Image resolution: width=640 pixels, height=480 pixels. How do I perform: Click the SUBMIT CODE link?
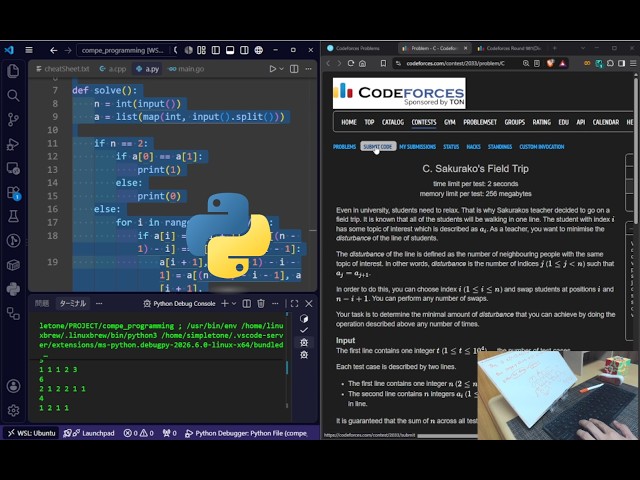[378, 147]
